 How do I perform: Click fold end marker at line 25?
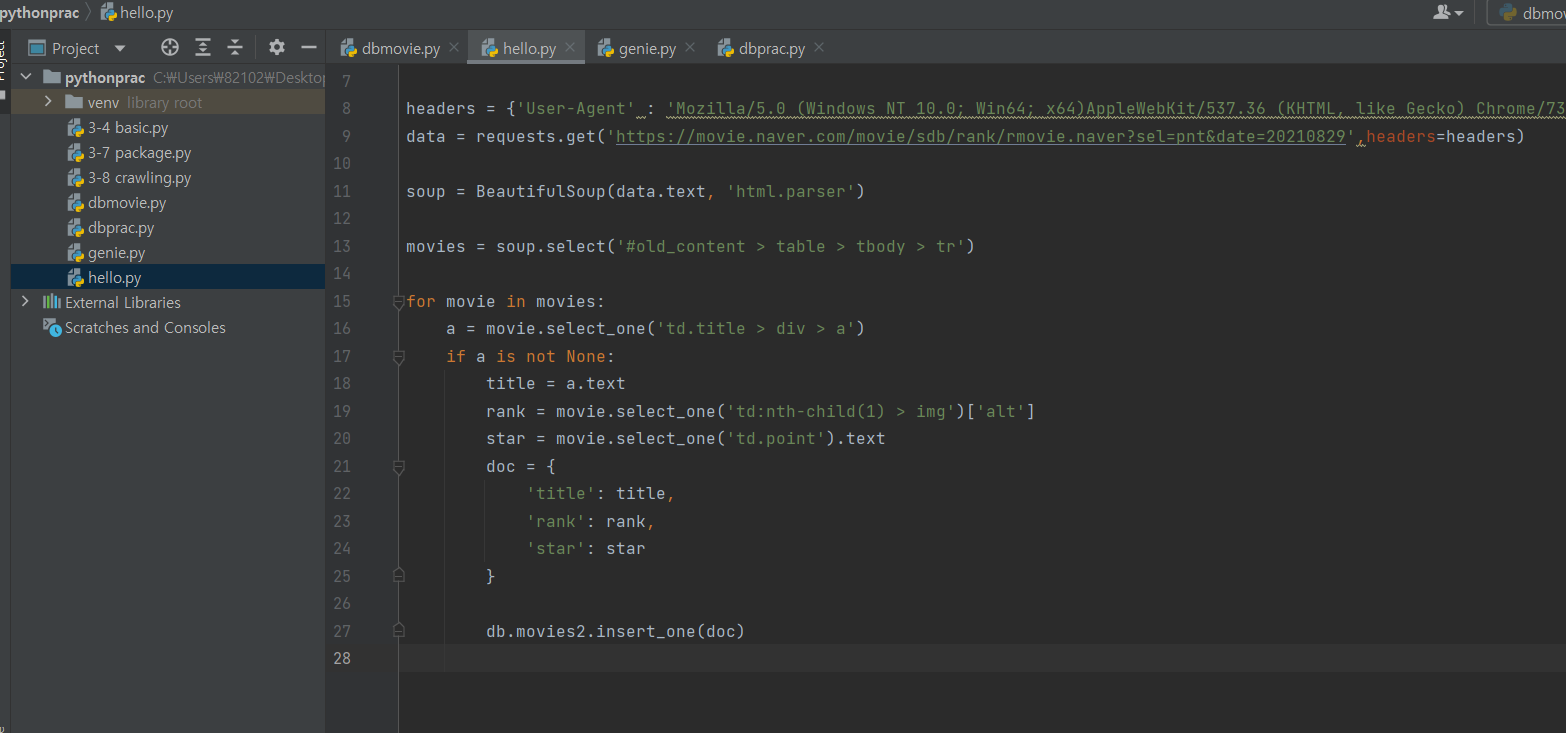click(399, 575)
